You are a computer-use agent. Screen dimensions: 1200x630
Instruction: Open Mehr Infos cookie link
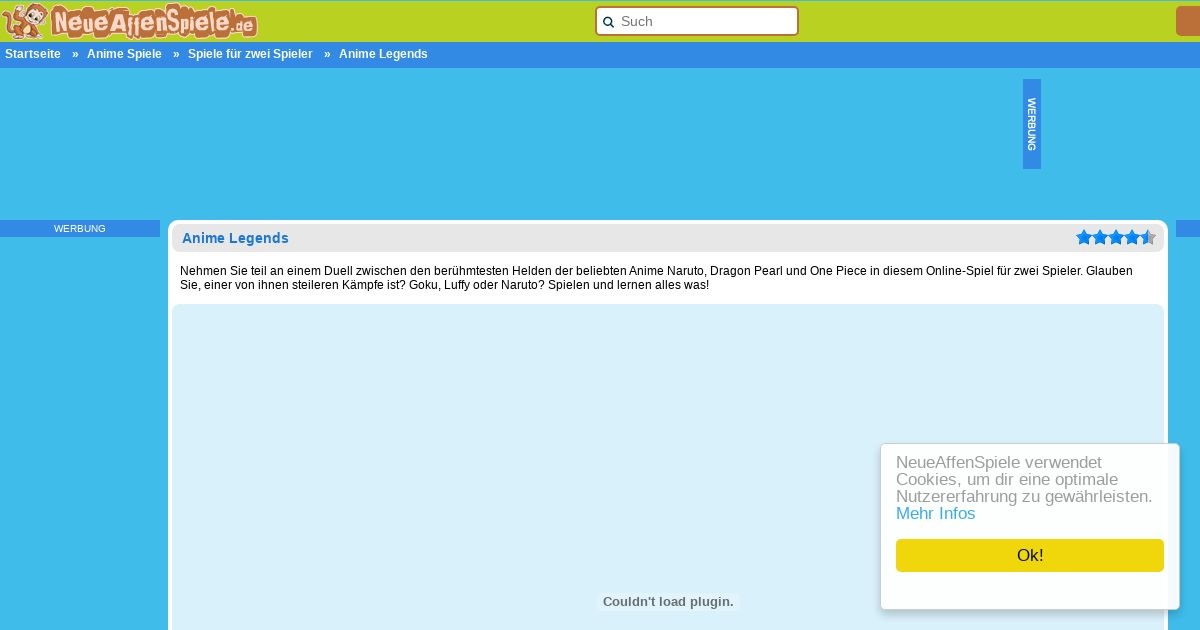pos(935,514)
